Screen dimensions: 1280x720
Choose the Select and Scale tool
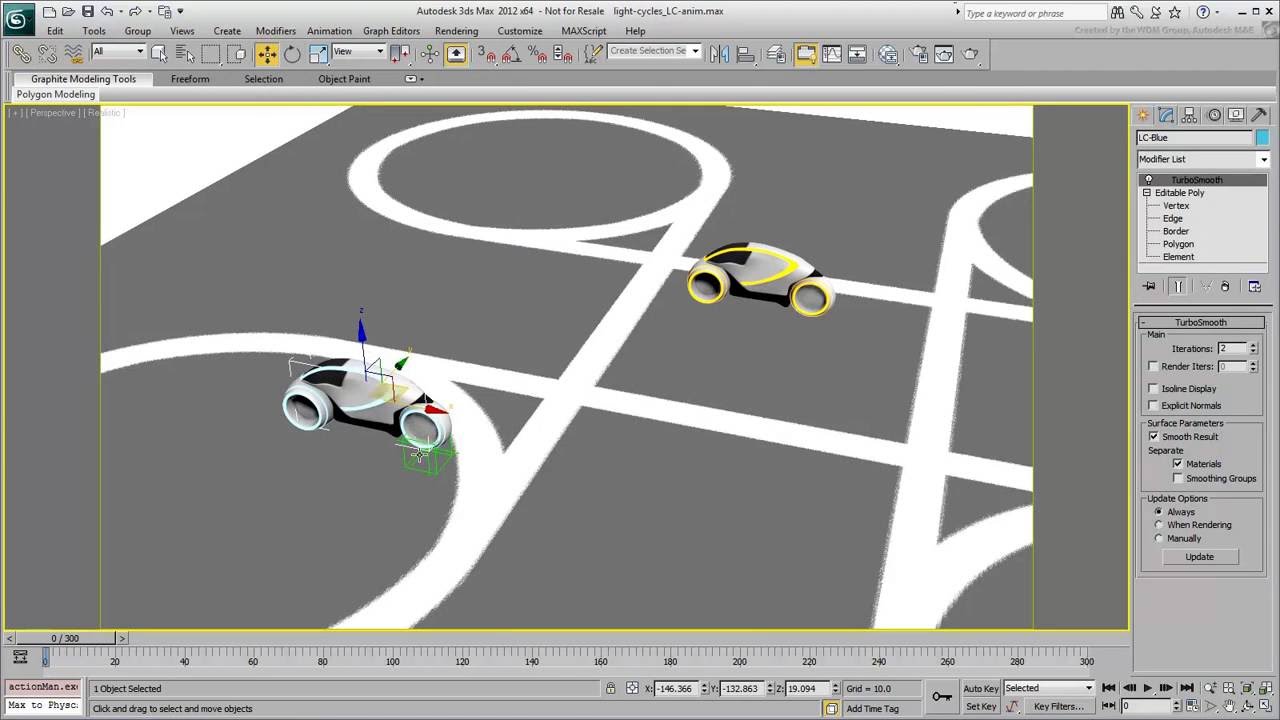point(319,54)
